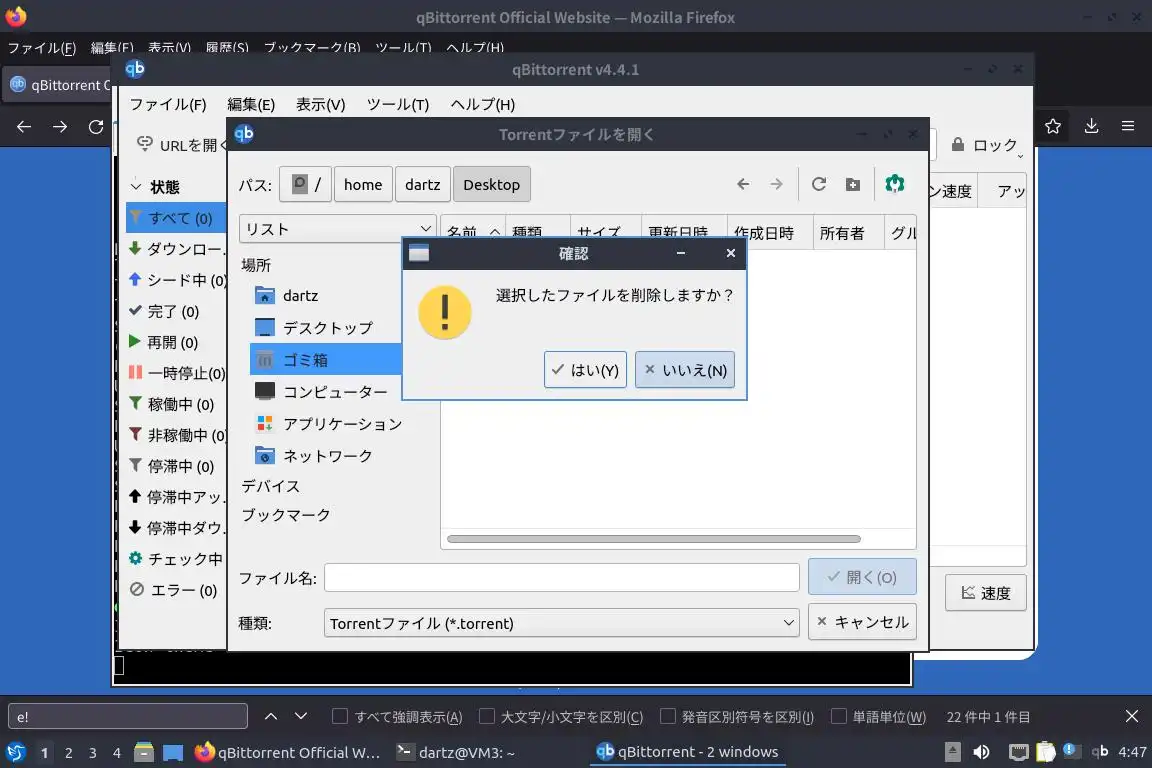Click キャンセル in file dialog
This screenshot has width=1152, height=768.
coord(862,622)
